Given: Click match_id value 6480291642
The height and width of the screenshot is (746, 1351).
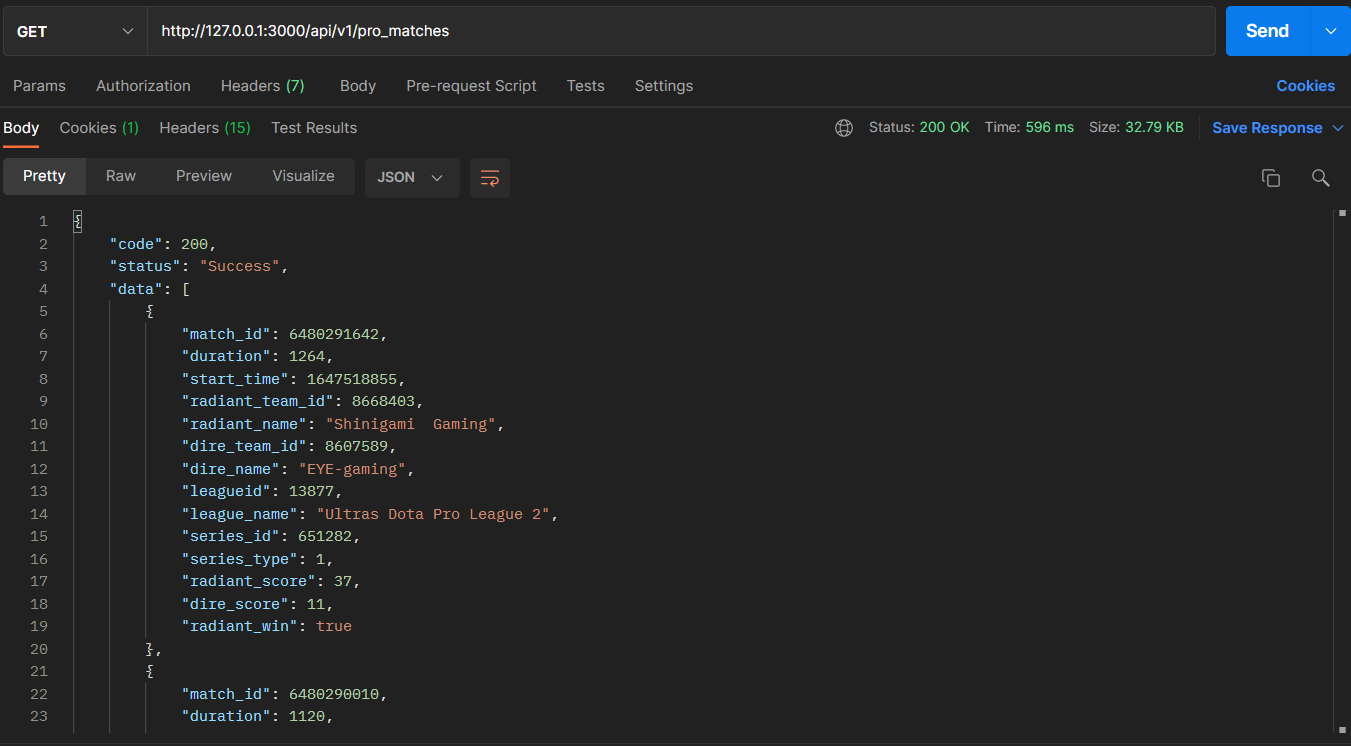Looking at the screenshot, I should pos(334,334).
